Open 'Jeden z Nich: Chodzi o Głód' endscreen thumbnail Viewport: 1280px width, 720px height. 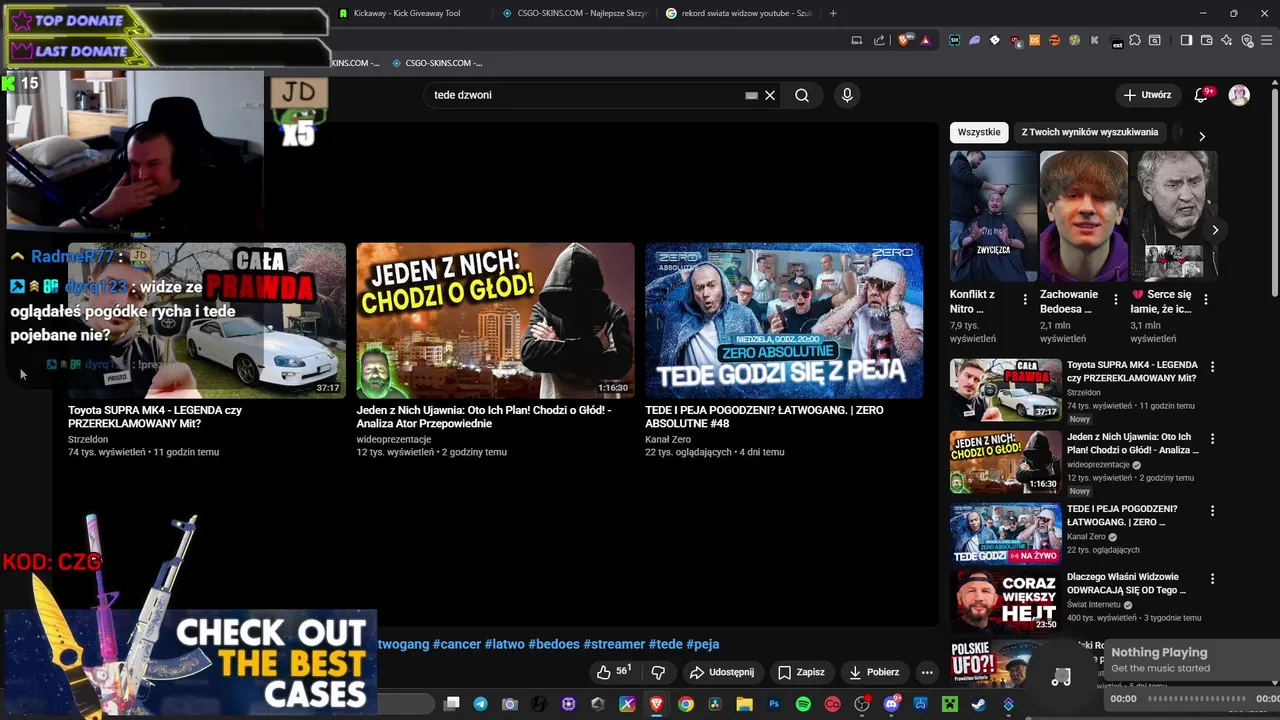tap(495, 320)
